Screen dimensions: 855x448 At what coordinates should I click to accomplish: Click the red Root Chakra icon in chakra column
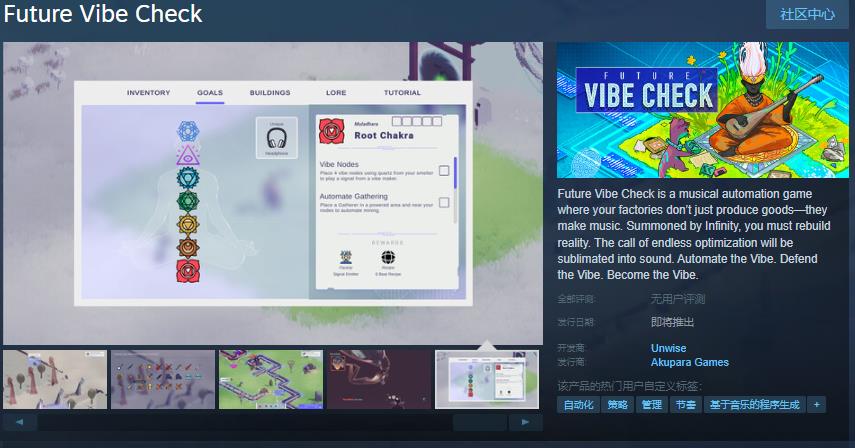click(188, 270)
